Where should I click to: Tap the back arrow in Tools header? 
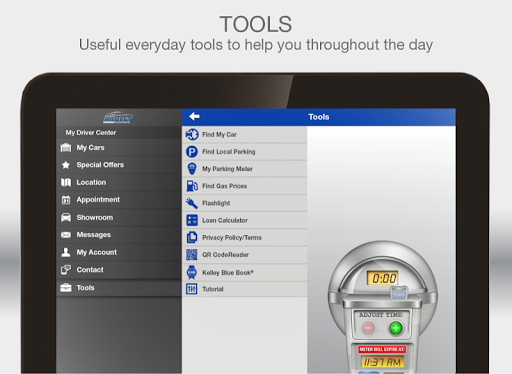pyautogui.click(x=194, y=117)
